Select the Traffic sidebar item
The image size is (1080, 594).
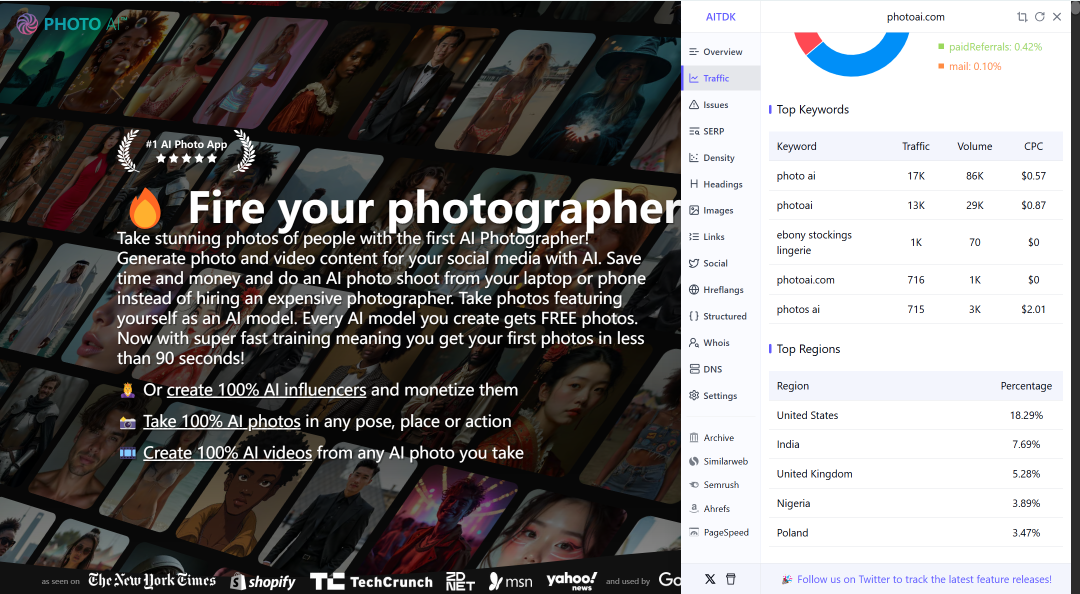coord(721,79)
